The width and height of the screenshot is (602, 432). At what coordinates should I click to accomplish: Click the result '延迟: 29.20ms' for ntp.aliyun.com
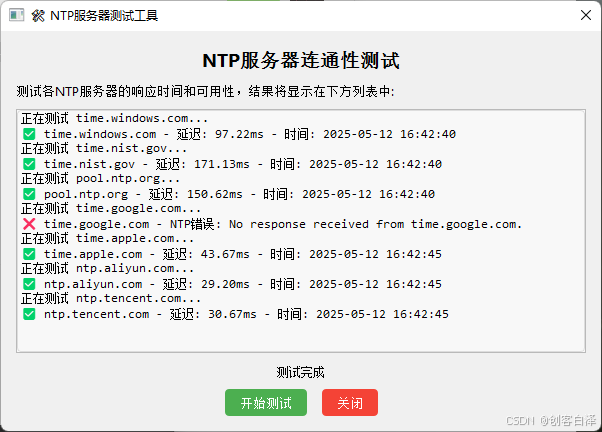pyautogui.click(x=206, y=284)
